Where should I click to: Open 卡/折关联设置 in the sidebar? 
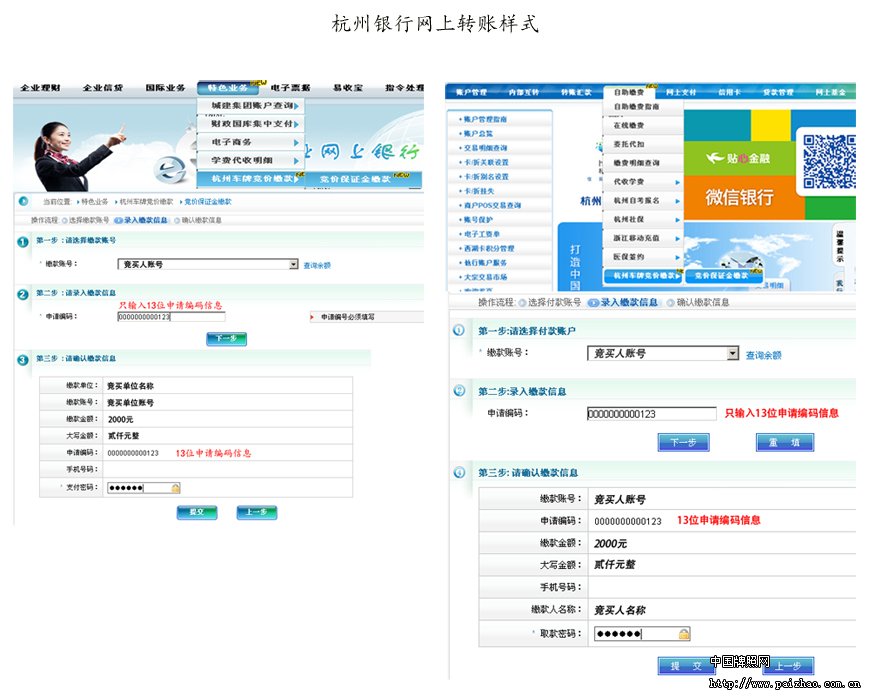(x=486, y=163)
